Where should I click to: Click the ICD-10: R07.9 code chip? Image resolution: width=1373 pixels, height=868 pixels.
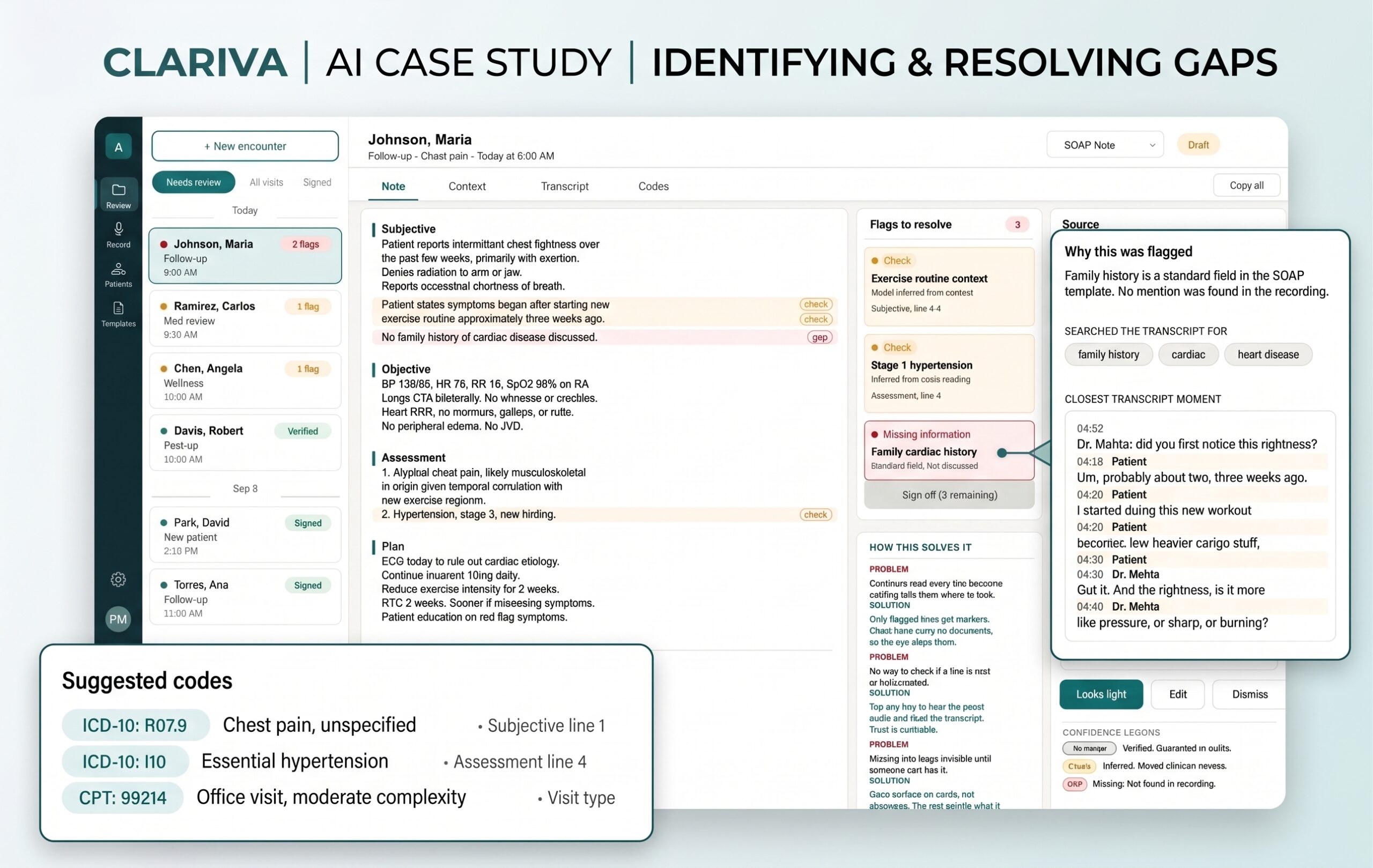tap(135, 725)
